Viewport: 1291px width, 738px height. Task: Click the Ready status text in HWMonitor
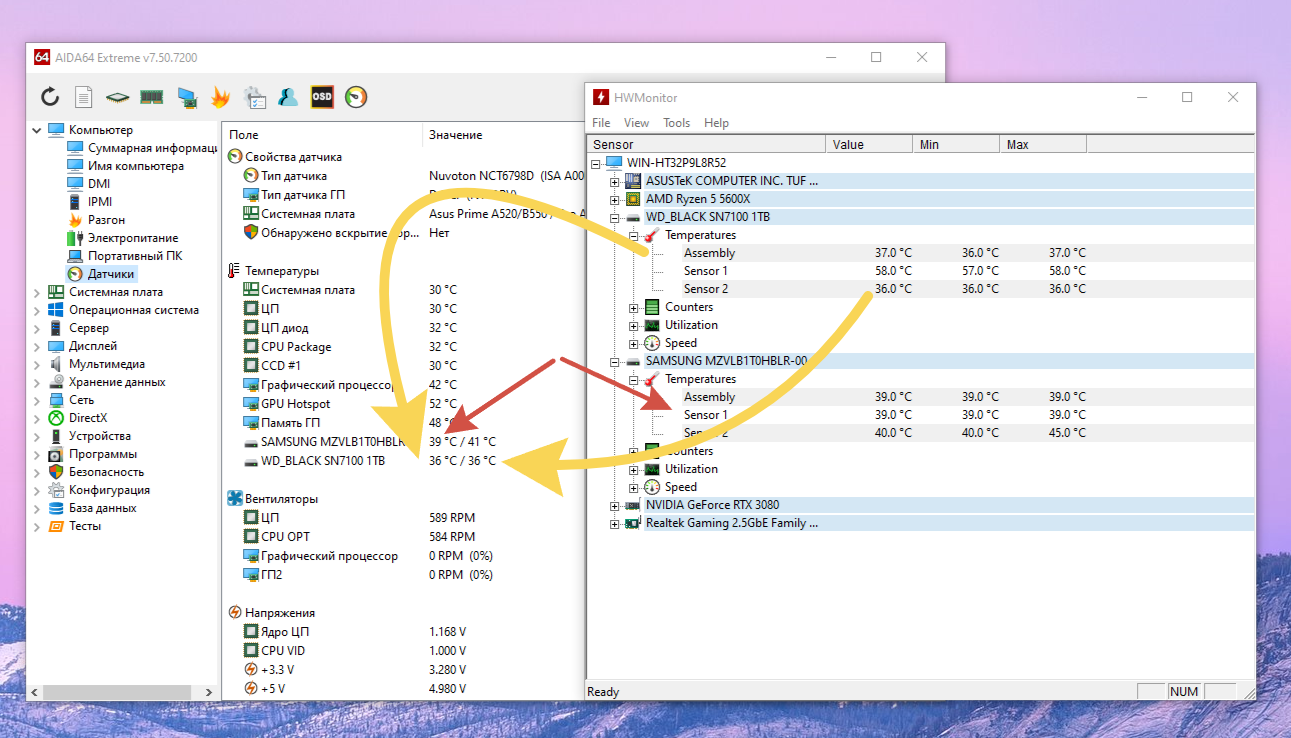603,692
